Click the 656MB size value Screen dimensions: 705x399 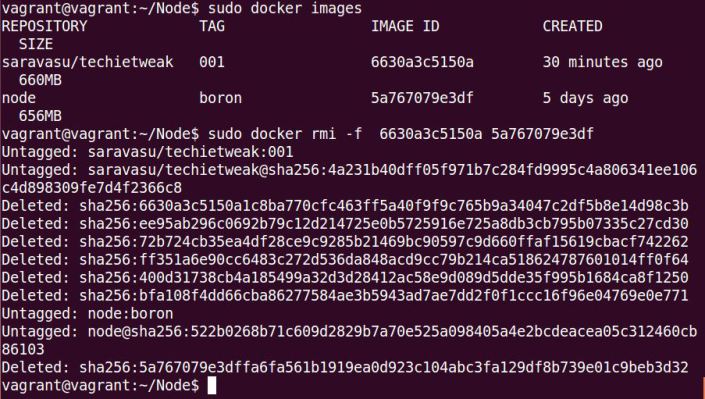point(40,116)
